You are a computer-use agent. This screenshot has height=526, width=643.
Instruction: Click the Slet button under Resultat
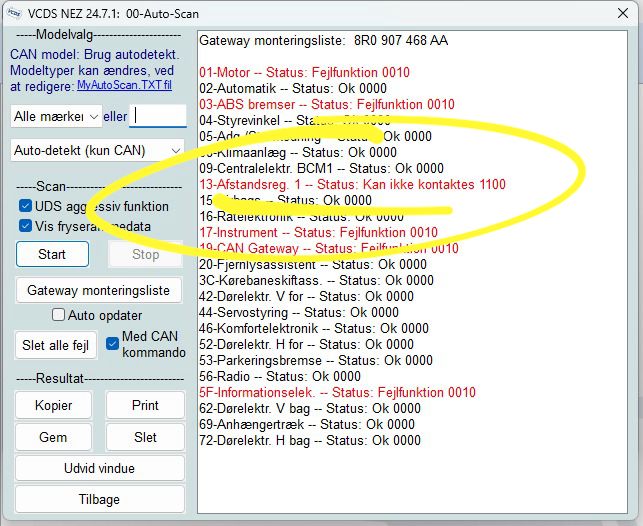point(146,438)
